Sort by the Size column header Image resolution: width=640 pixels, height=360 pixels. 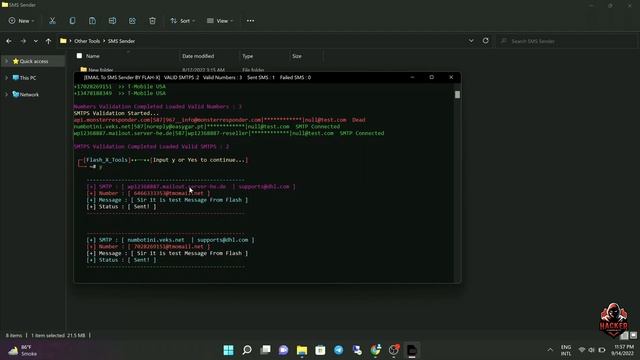point(297,56)
